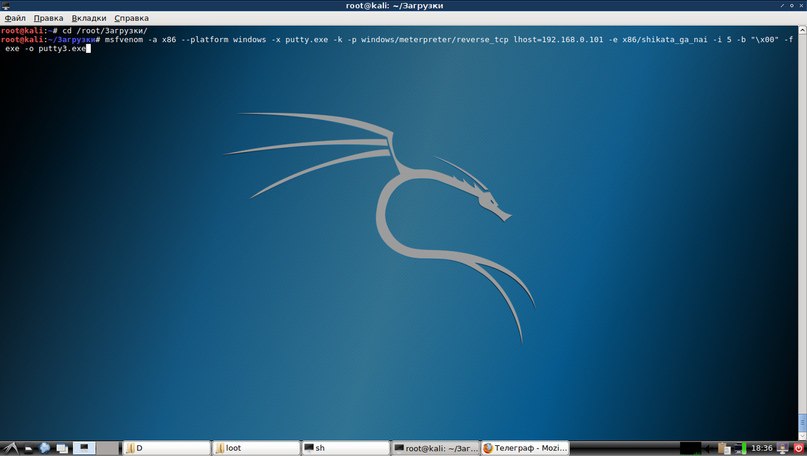Switch to the first workspace in pager
The width and height of the screenshot is (807, 456).
pos(84,448)
